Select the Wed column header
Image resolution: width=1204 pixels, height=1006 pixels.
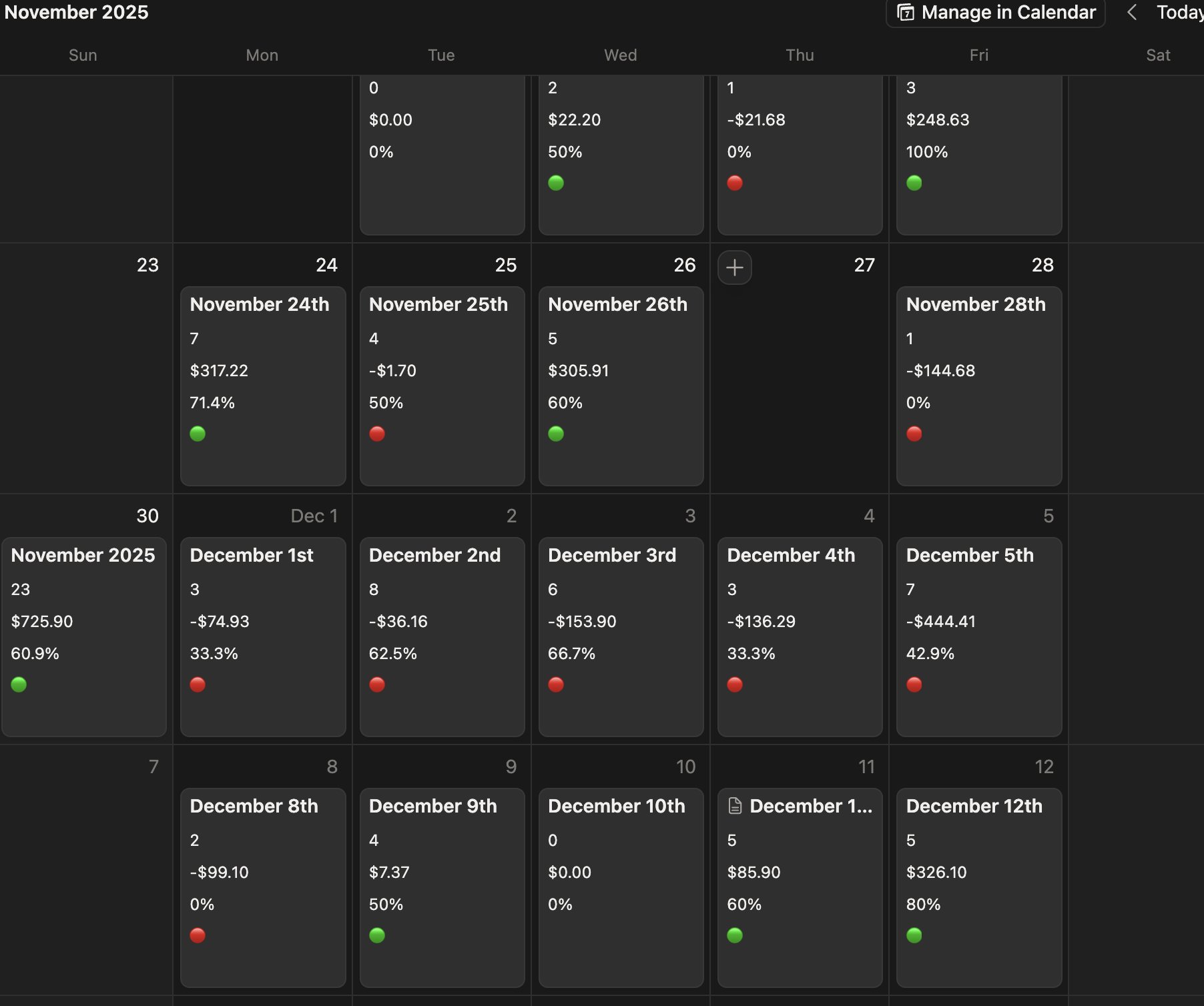pos(620,55)
